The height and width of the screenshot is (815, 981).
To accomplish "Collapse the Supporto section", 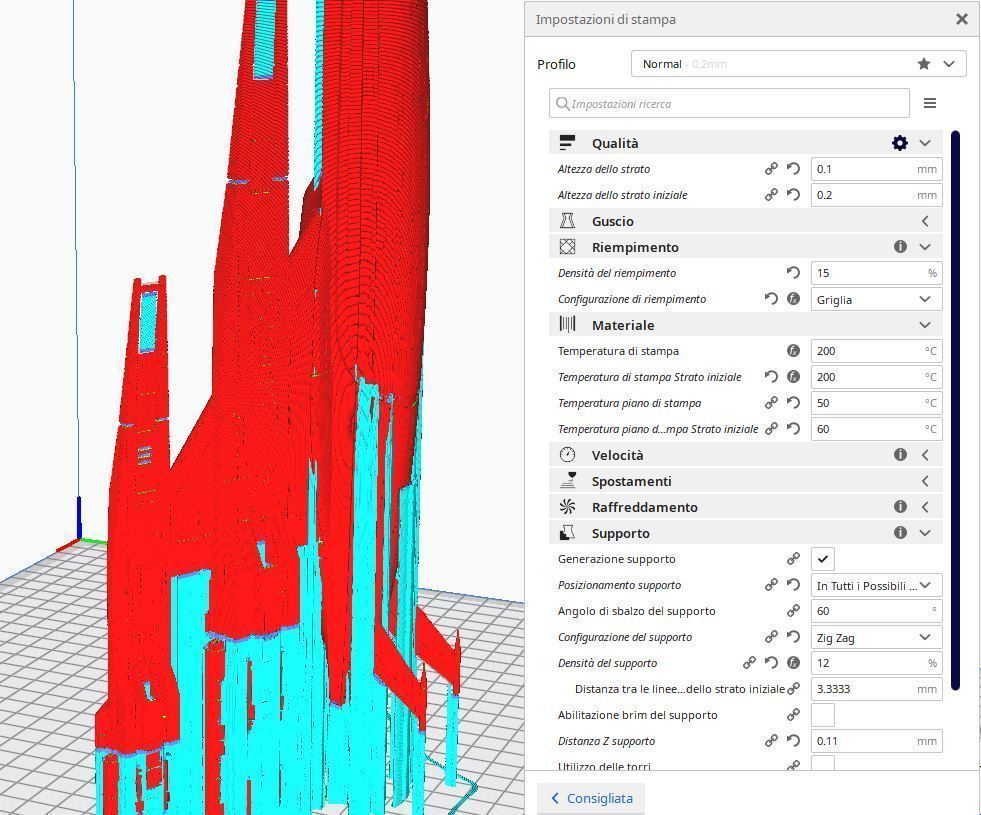I will [x=925, y=533].
